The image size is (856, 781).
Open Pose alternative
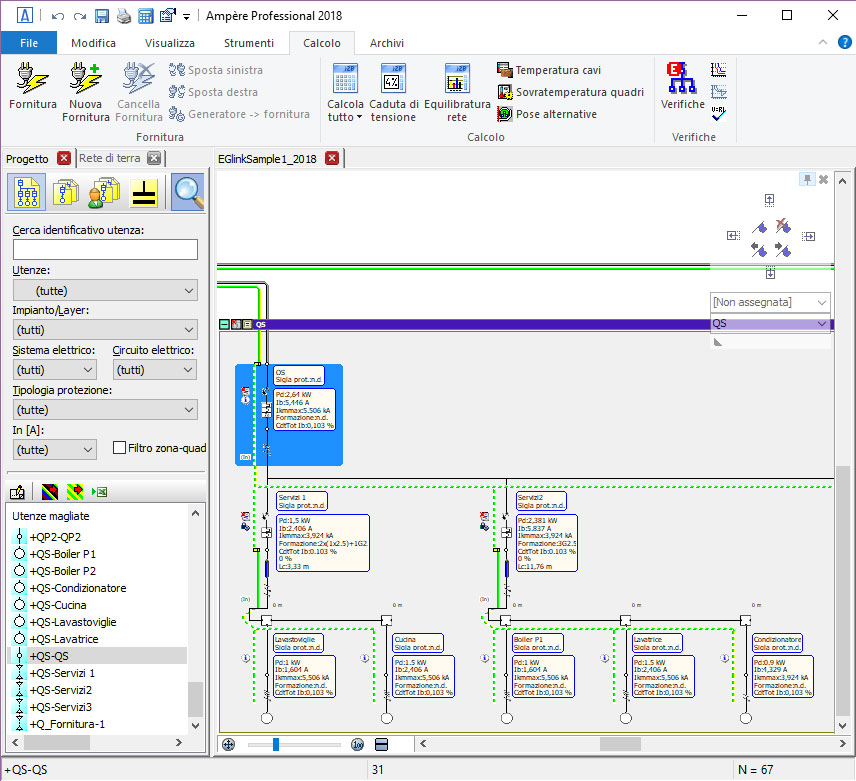pos(546,114)
